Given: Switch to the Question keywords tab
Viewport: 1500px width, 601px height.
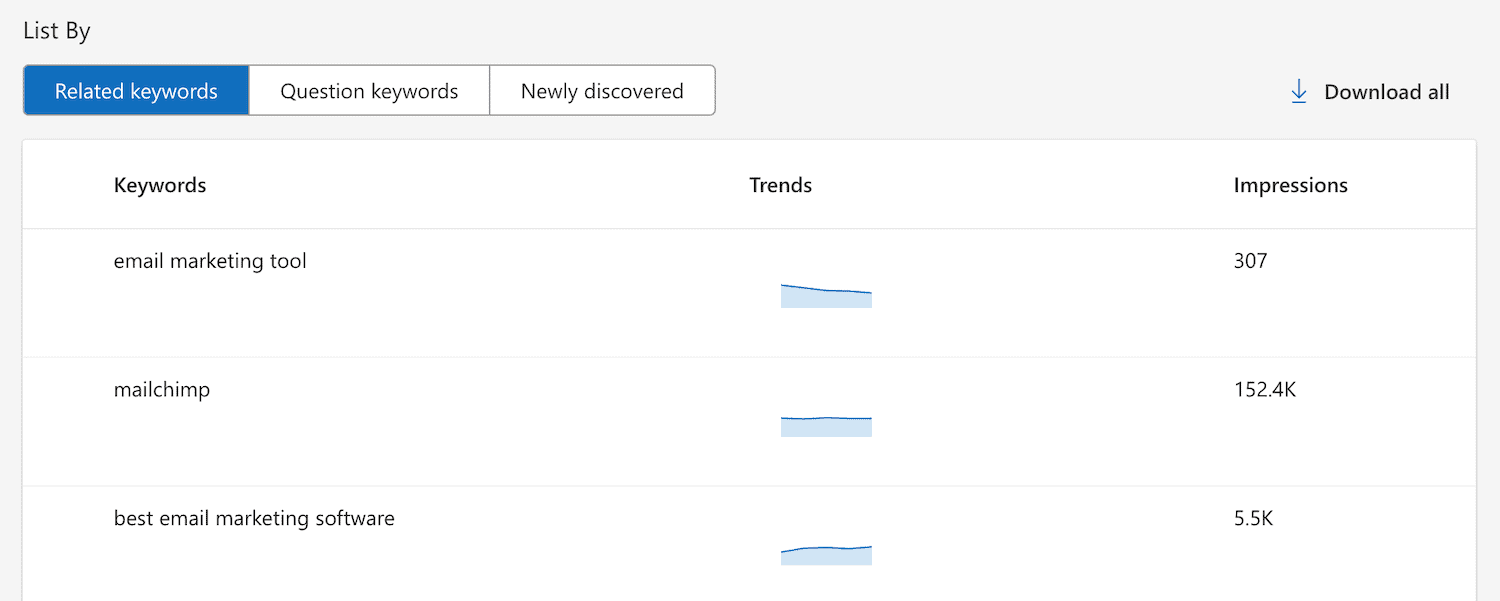Looking at the screenshot, I should (368, 90).
